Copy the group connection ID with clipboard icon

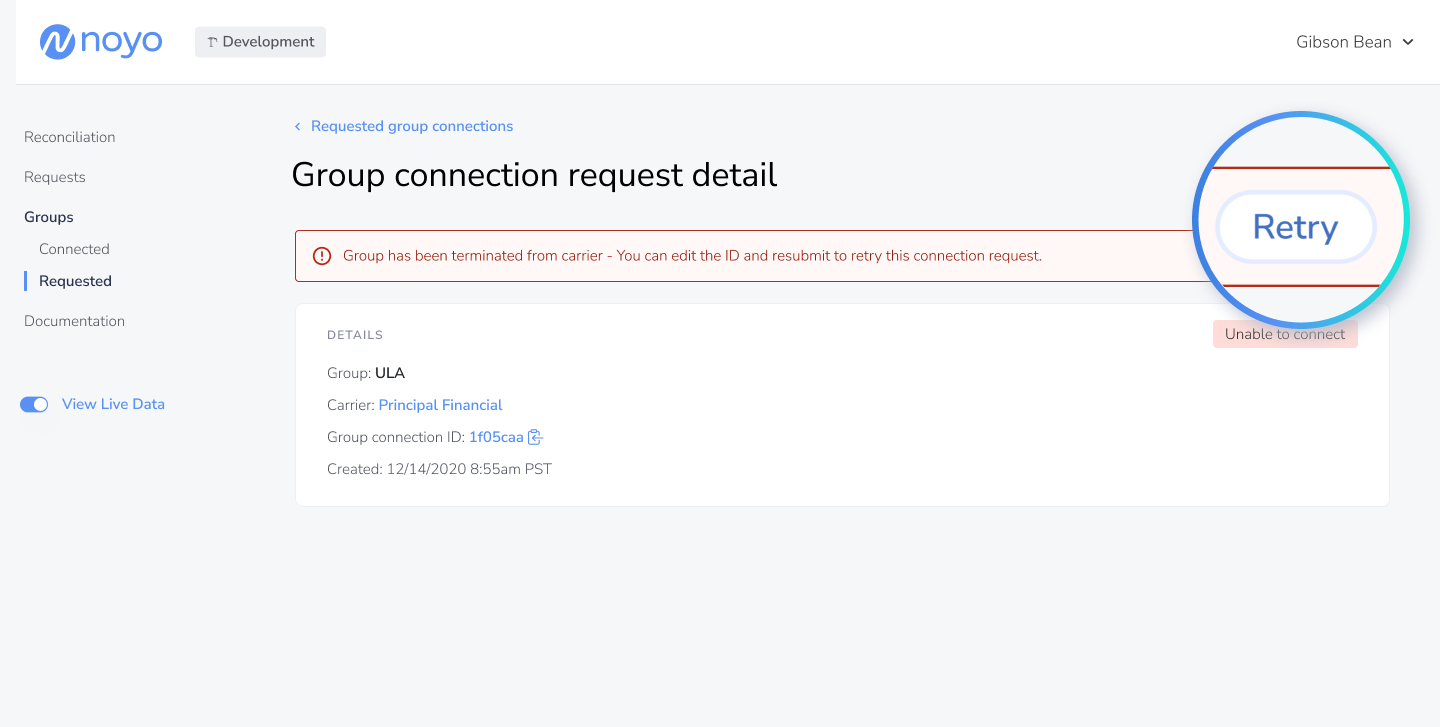[535, 437]
